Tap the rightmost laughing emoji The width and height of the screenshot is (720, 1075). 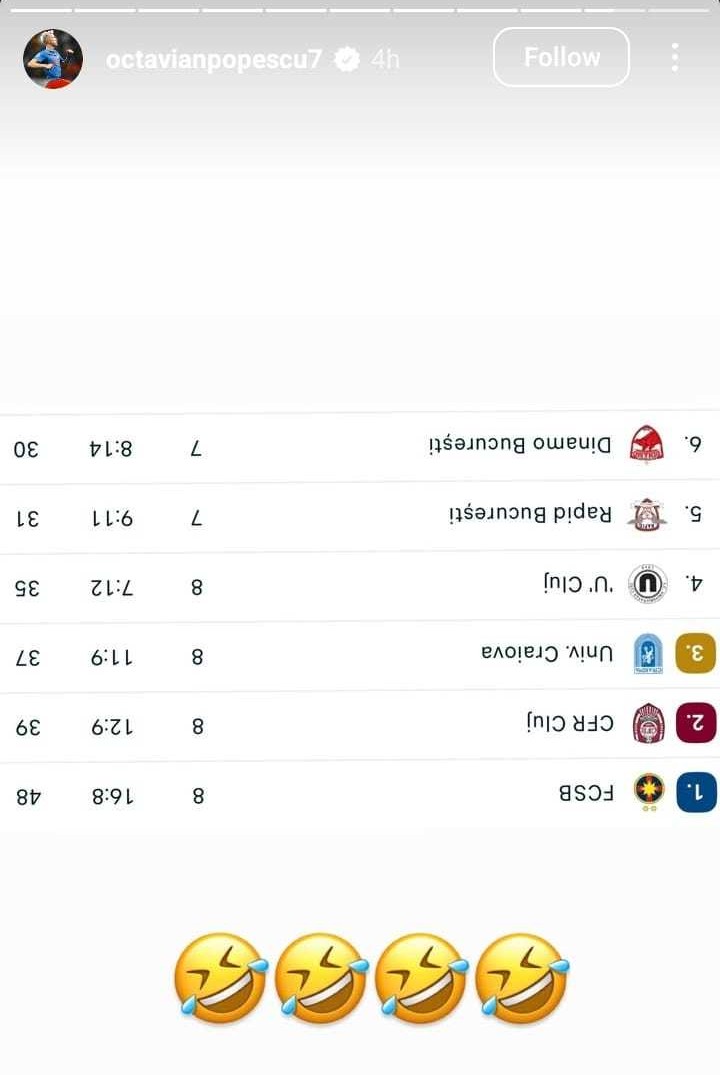pyautogui.click(x=522, y=978)
